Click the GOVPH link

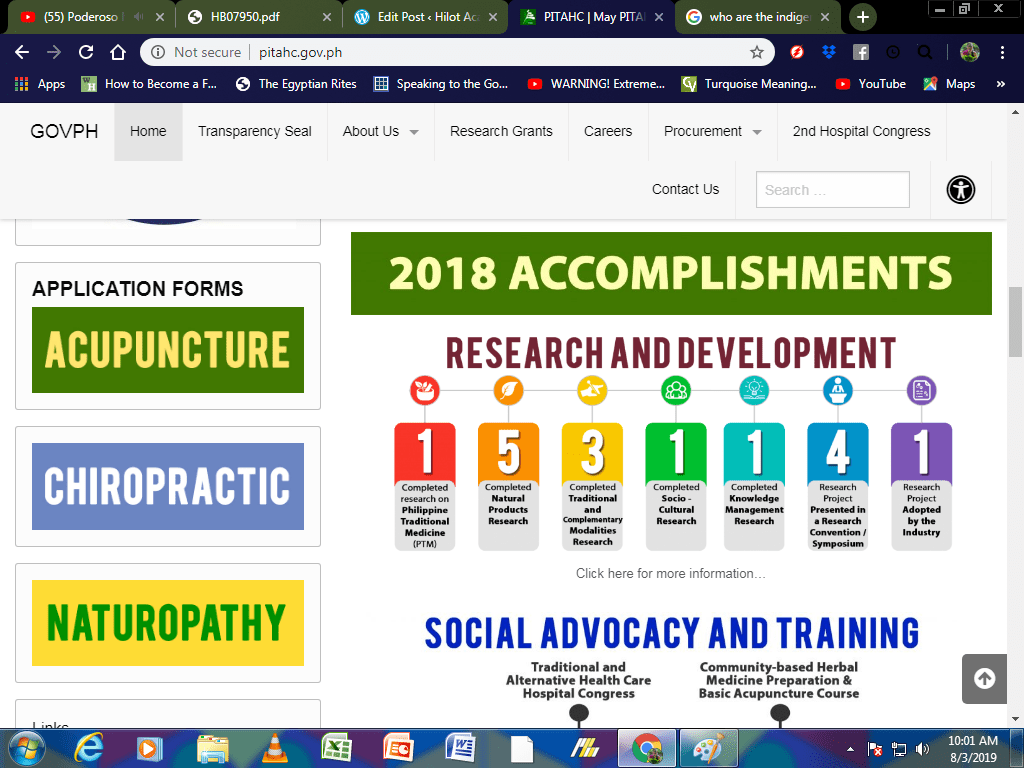(x=64, y=131)
